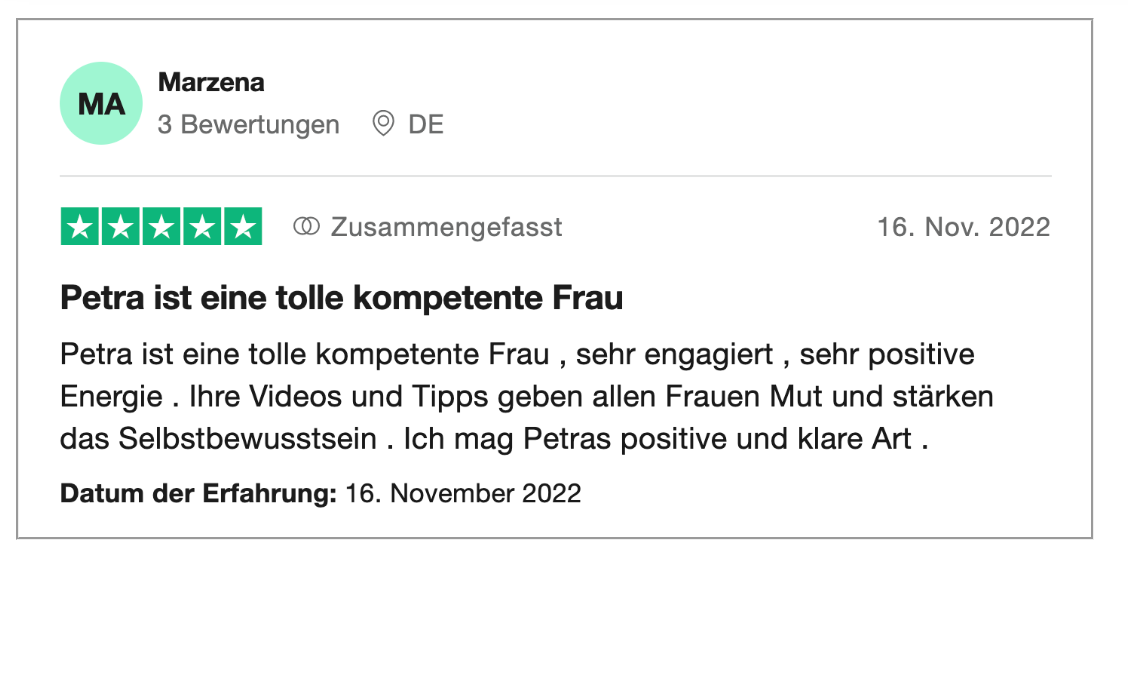Open the review title about Petra
The image size is (1128, 688).
point(342,297)
